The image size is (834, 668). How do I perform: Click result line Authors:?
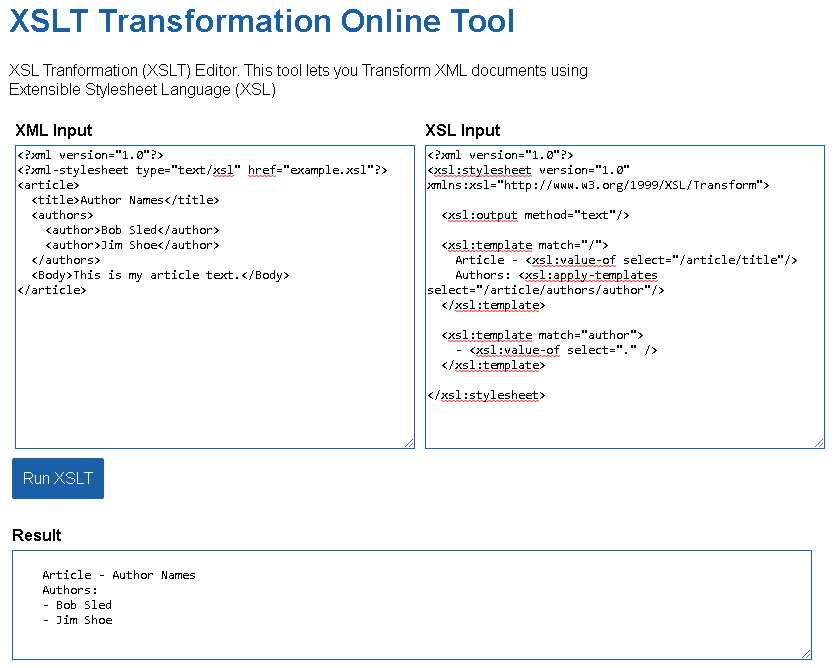[x=70, y=590]
